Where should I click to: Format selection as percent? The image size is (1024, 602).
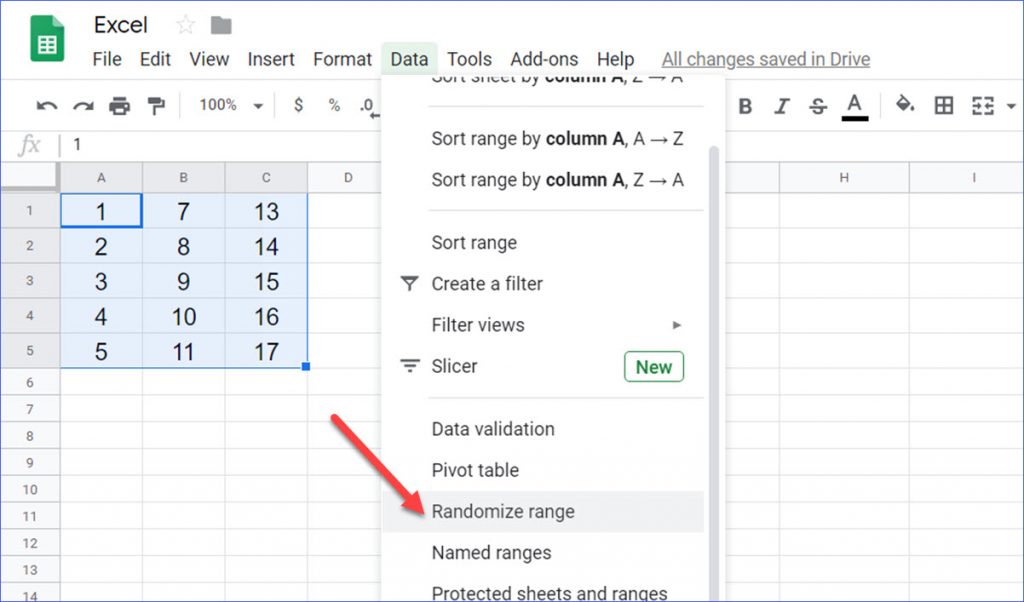tap(333, 105)
